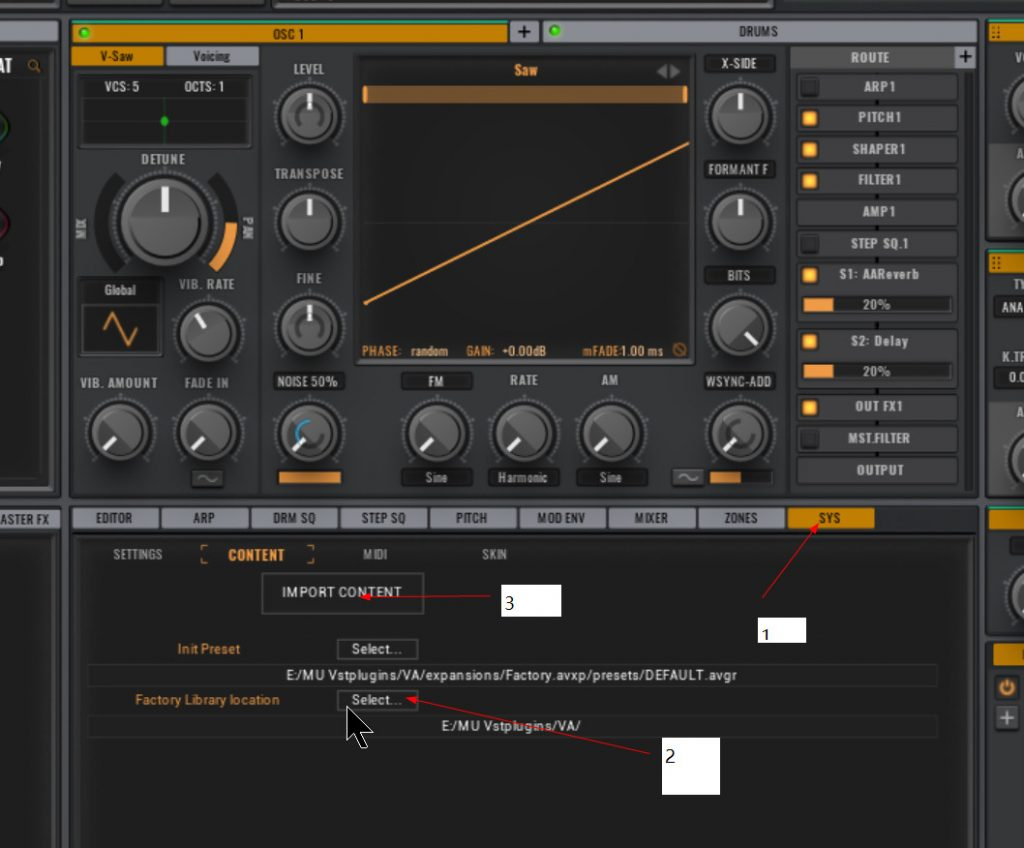
Task: Open the Init Preset Select dialog
Action: click(377, 649)
